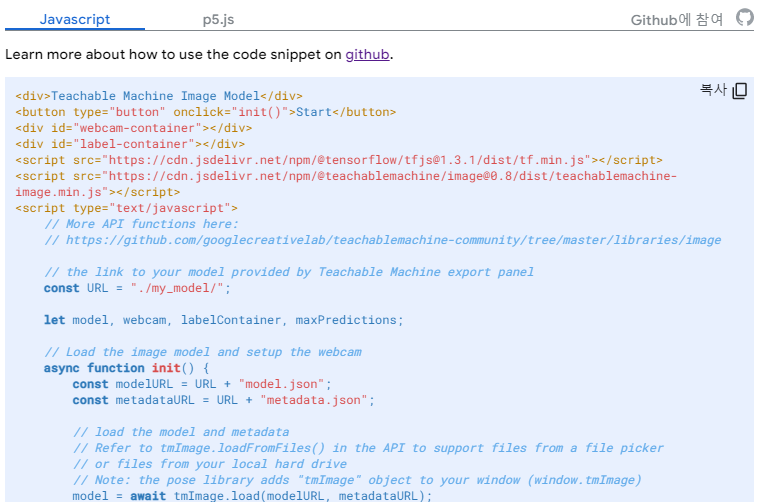Click the 'Teachable Machine Image Model' div line
The height and width of the screenshot is (502, 768).
click(x=159, y=96)
